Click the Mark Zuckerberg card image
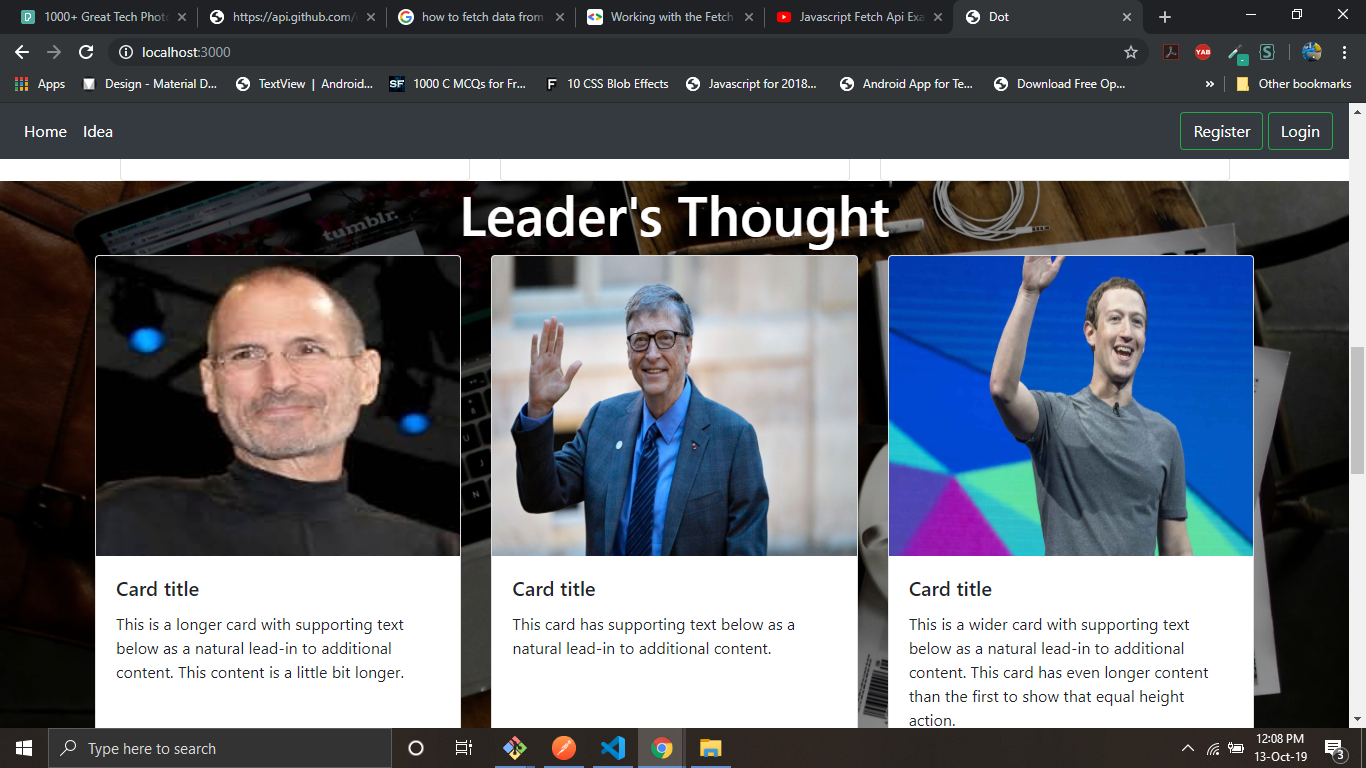 [1071, 406]
